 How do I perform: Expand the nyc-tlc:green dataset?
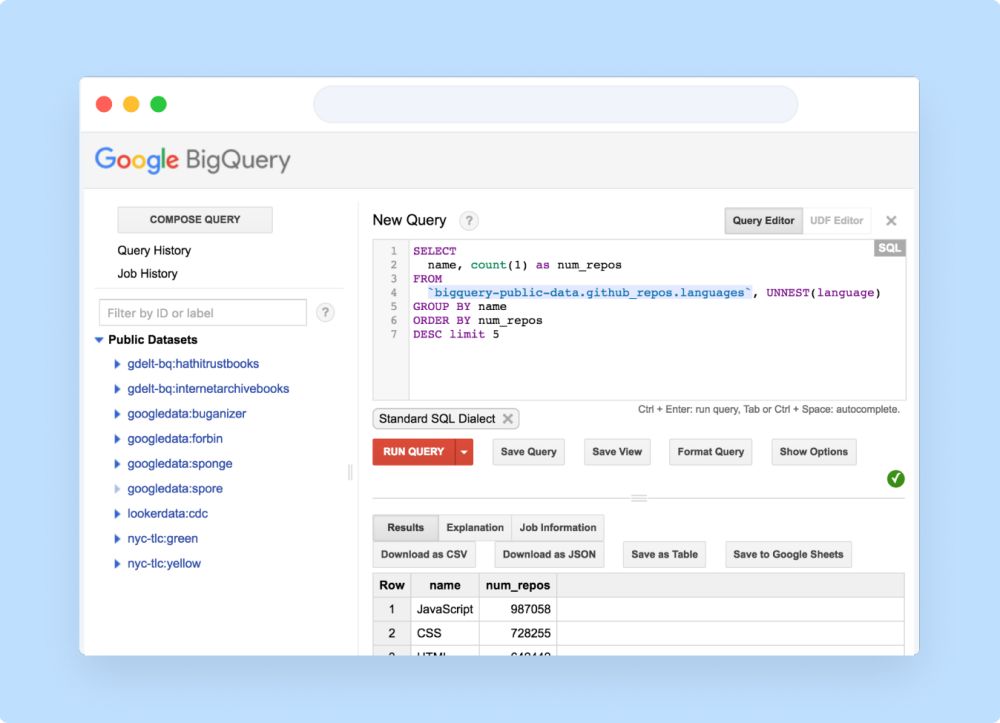(117, 539)
